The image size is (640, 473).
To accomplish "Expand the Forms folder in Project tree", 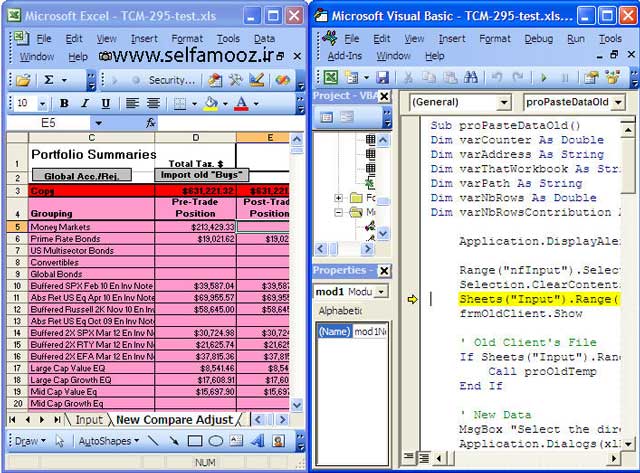I will coord(338,198).
